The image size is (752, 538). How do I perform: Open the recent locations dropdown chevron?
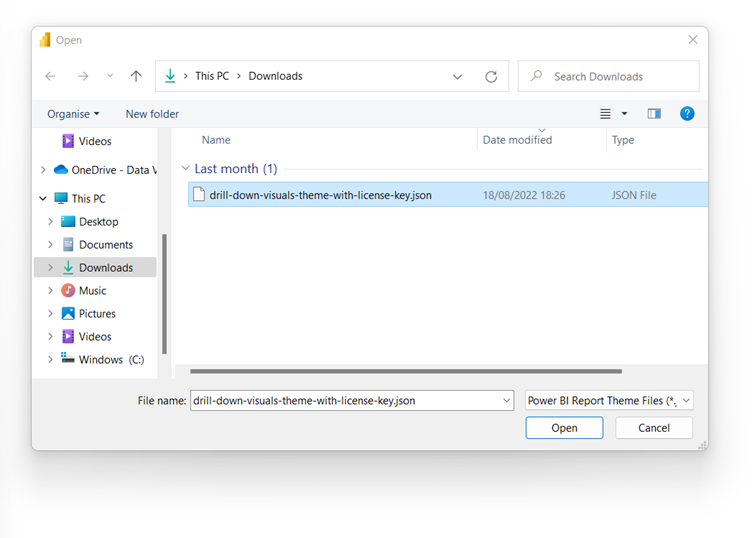click(x=110, y=76)
